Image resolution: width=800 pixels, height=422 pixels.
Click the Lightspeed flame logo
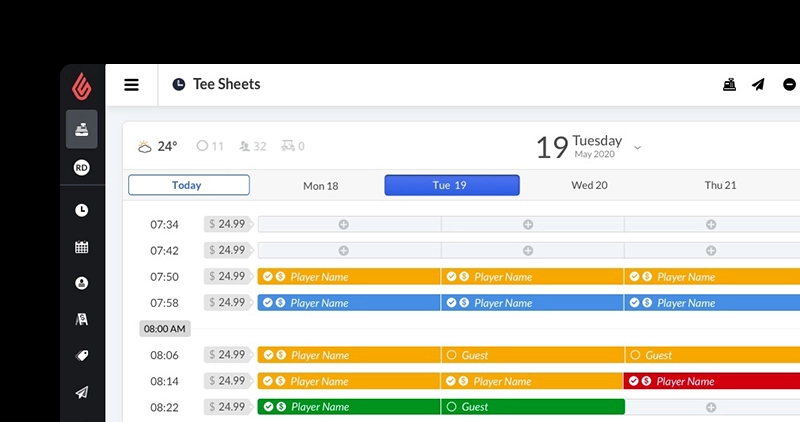[x=82, y=86]
